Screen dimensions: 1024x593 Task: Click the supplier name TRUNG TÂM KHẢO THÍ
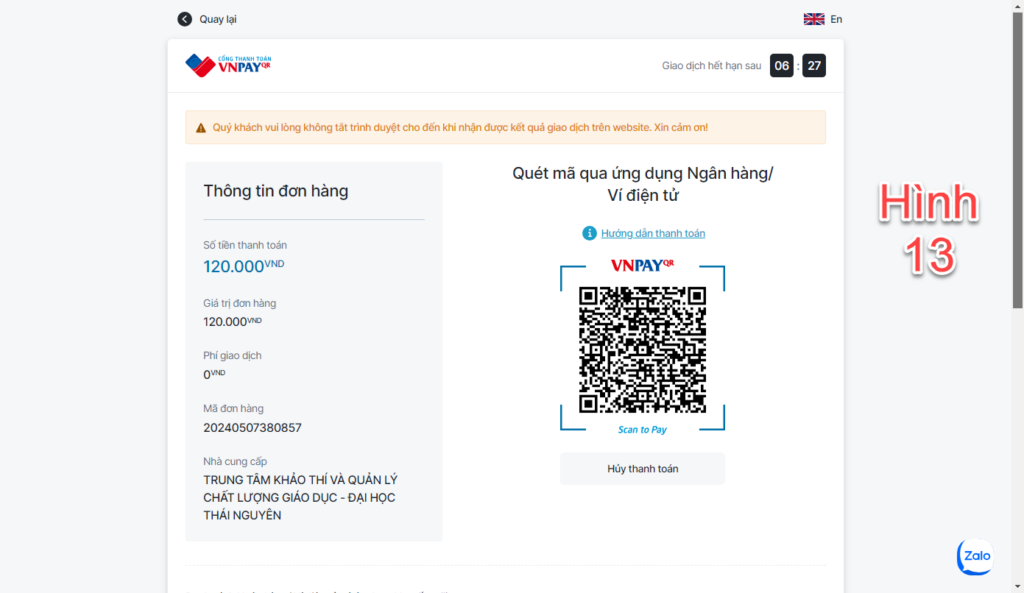point(300,498)
